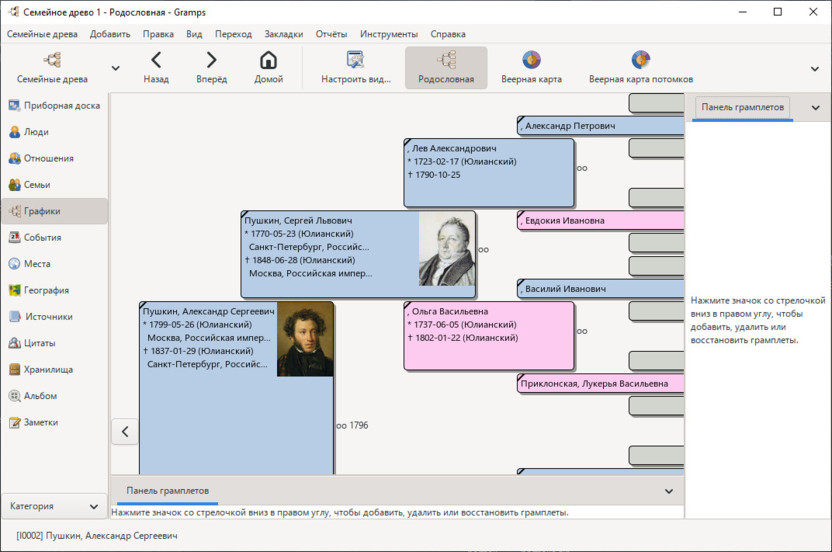Open the Инструменты menu
The height and width of the screenshot is (552, 832).
click(x=389, y=34)
